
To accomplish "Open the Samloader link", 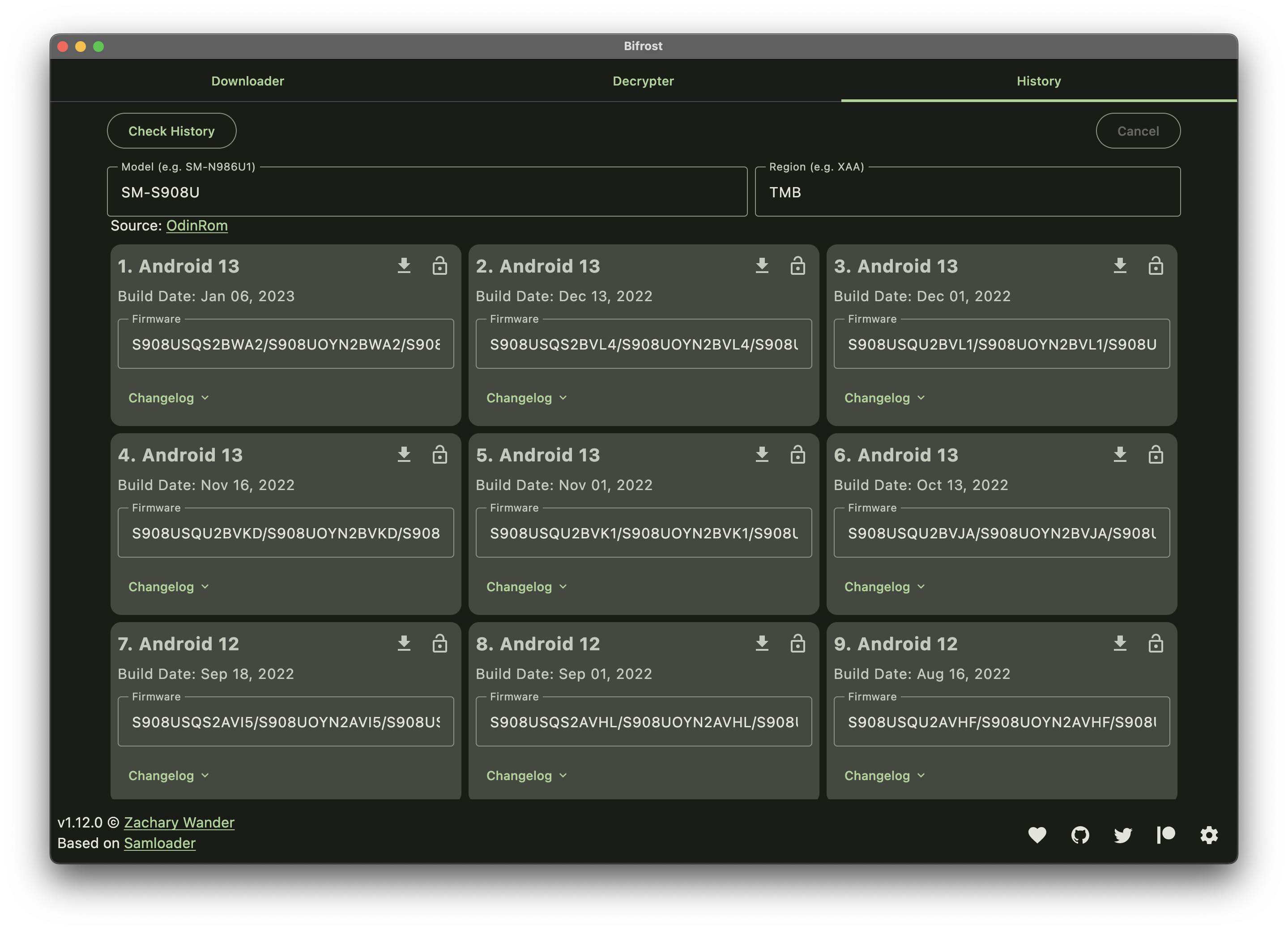I will click(160, 843).
